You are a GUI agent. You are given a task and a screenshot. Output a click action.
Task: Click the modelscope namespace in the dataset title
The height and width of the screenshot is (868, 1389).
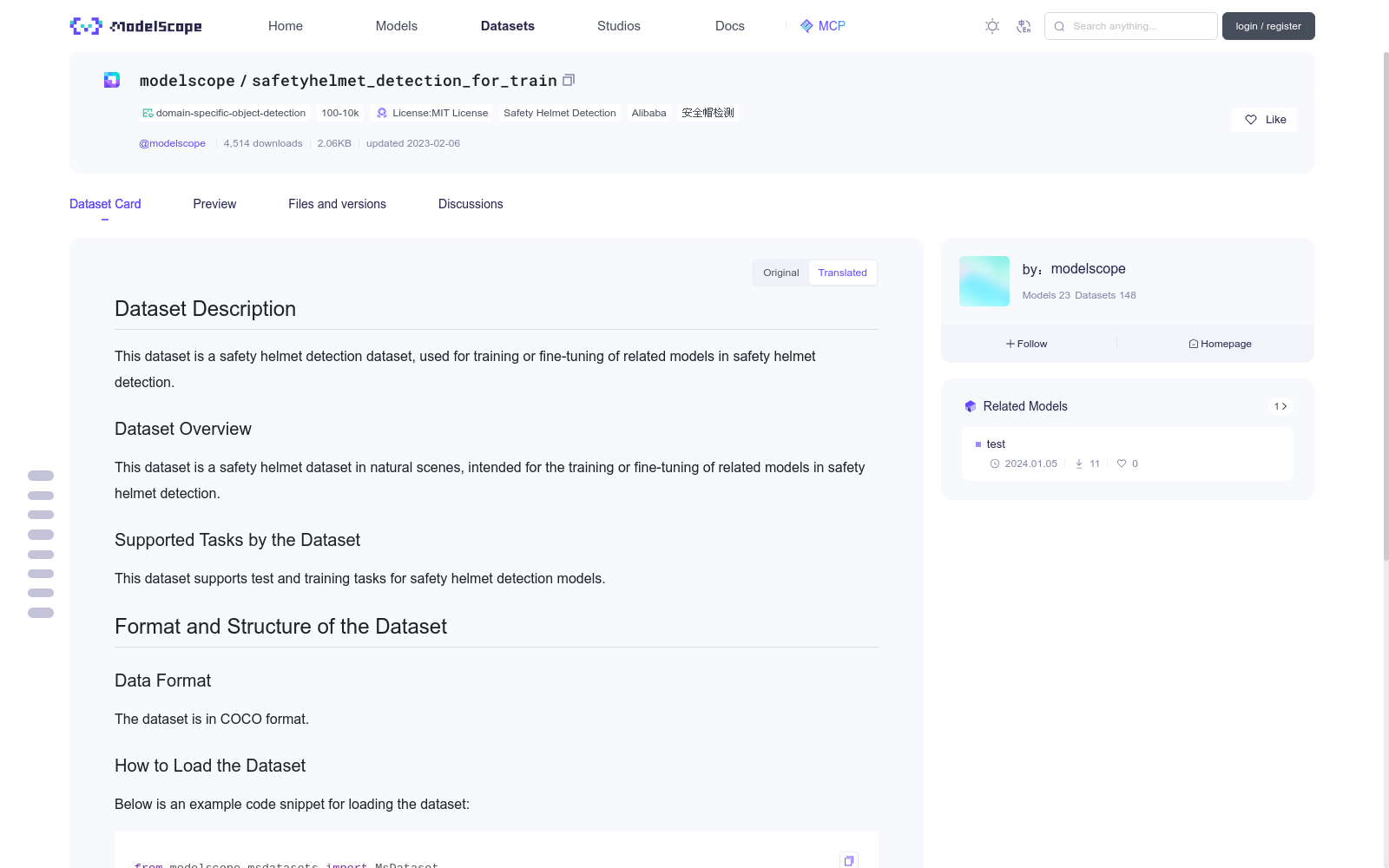coord(188,81)
